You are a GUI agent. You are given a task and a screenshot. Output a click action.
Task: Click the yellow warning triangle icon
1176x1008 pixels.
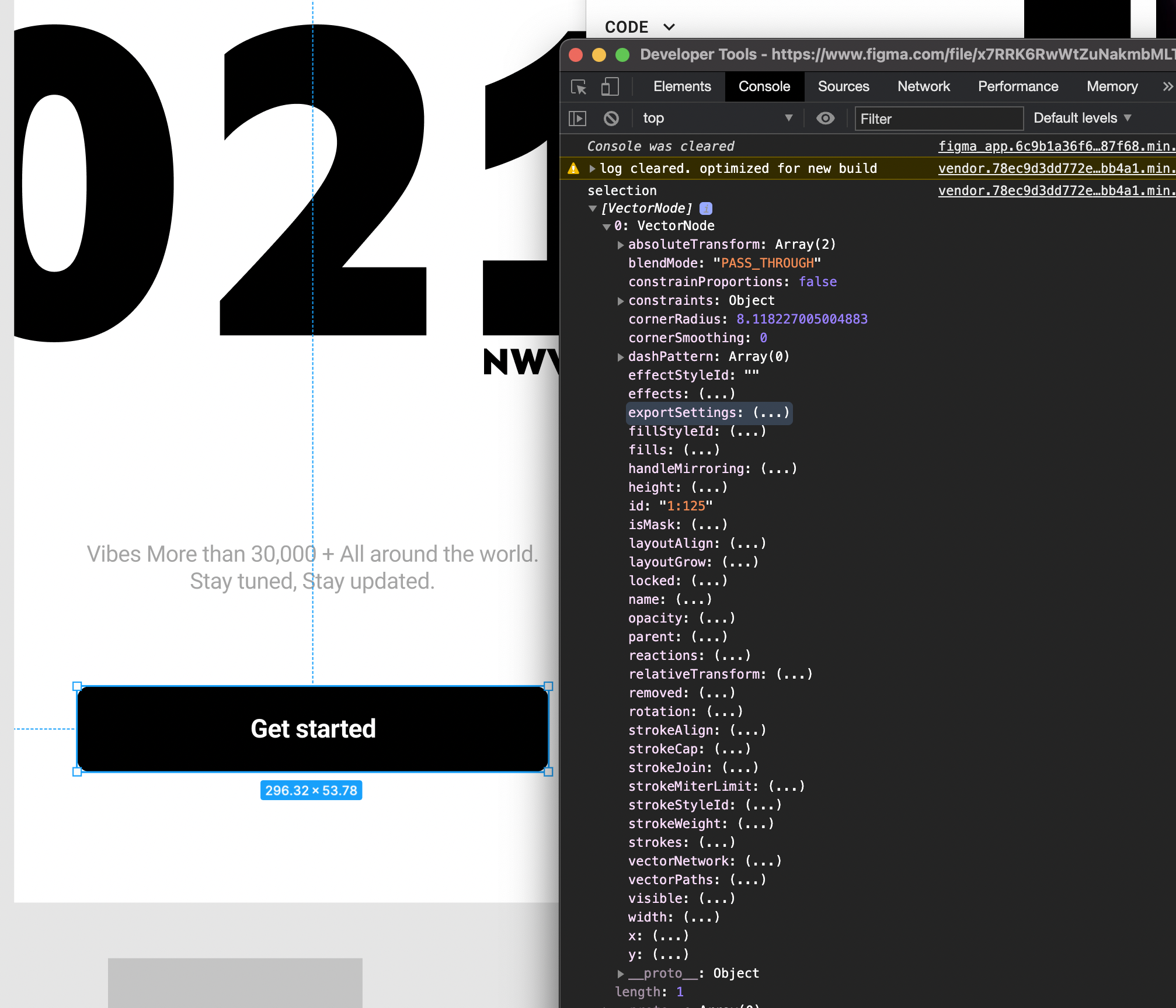[x=573, y=169]
